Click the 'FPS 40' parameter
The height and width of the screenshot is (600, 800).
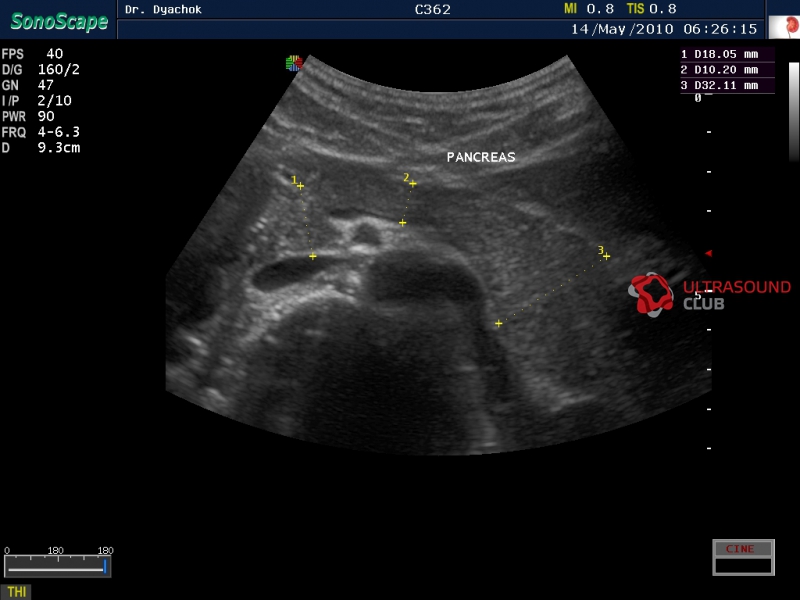[x=32, y=54]
